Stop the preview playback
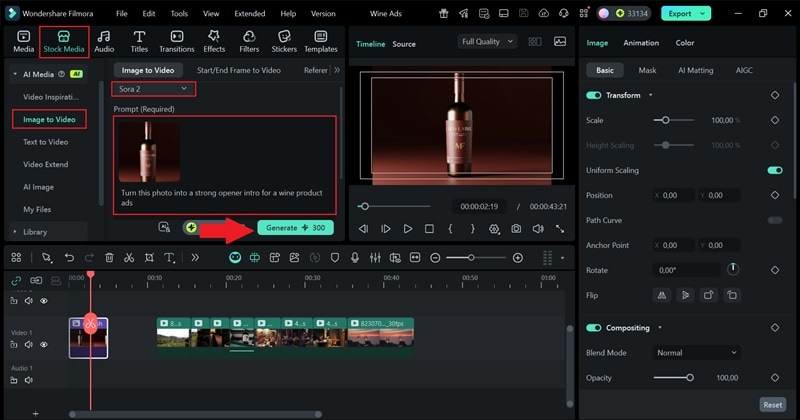Viewport: 800px width, 420px height. 430,229
